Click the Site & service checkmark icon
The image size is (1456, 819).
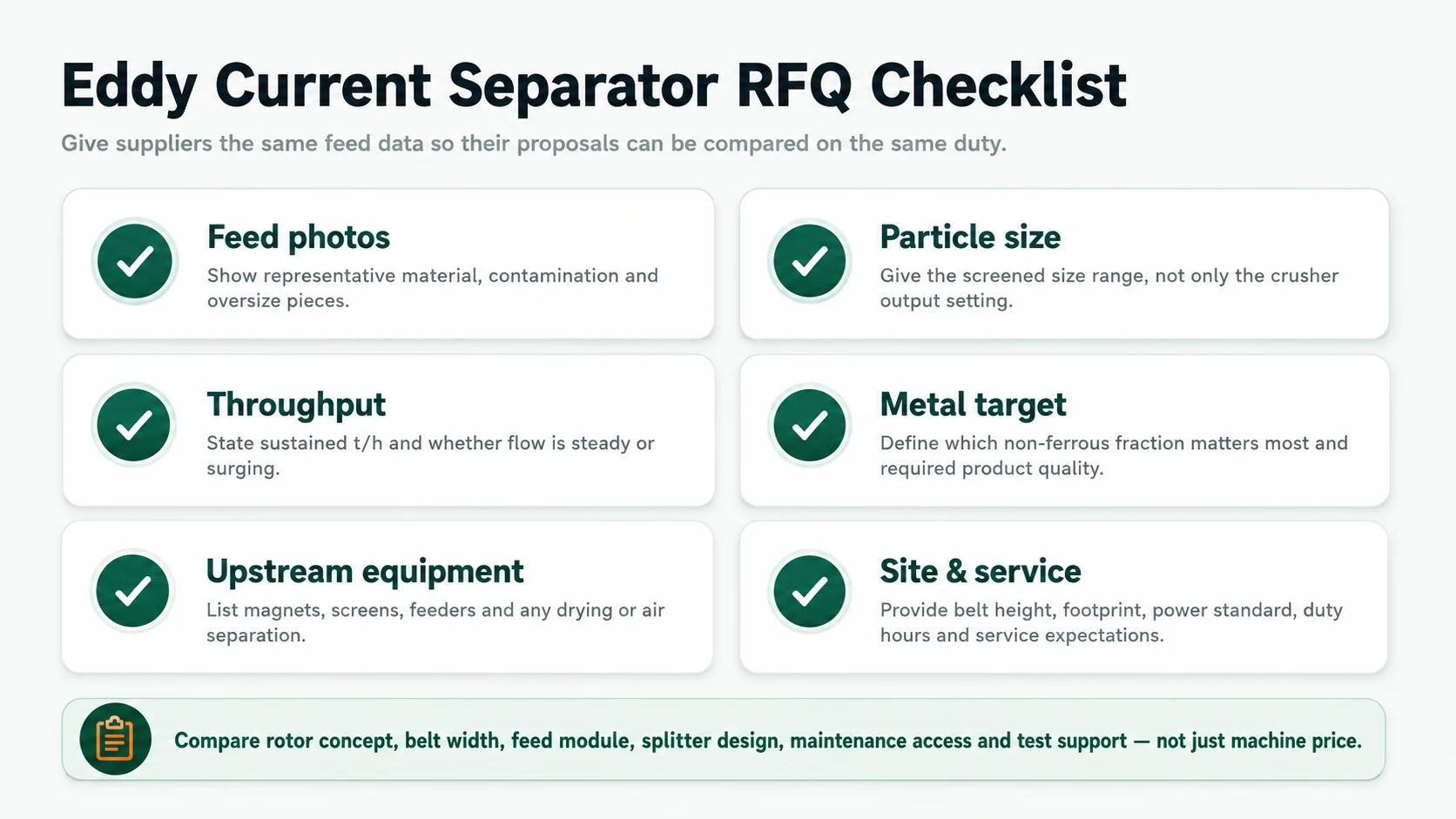(810, 591)
